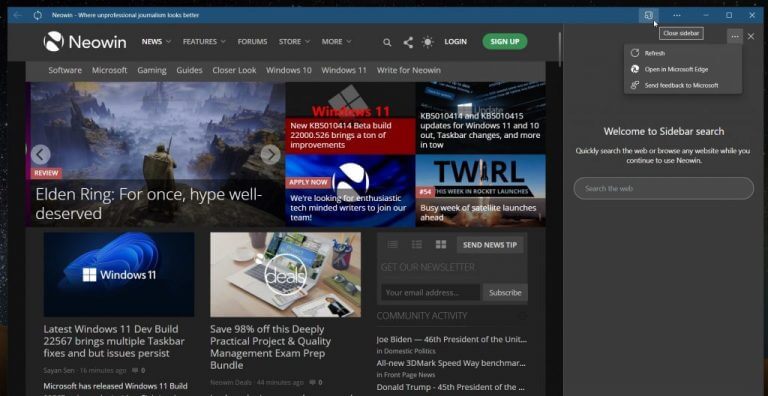Expand the NEWS dropdown menu
Image resolution: width=768 pixels, height=396 pixels.
pos(156,42)
